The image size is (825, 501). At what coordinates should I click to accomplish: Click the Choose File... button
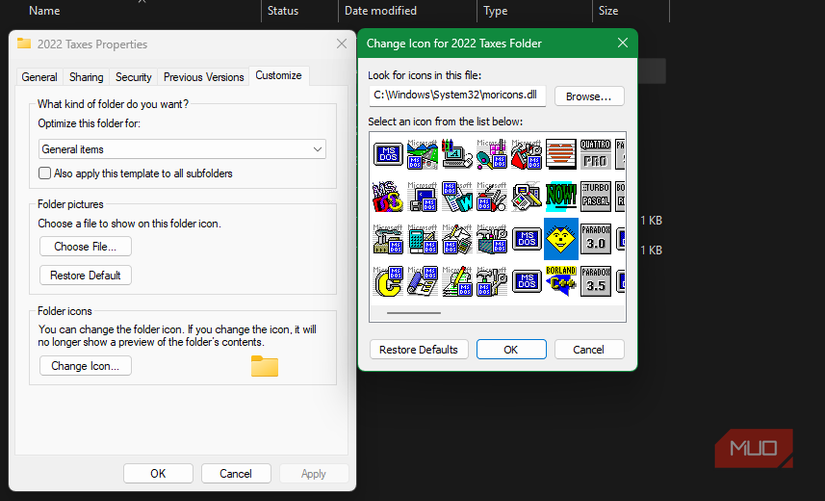(85, 246)
